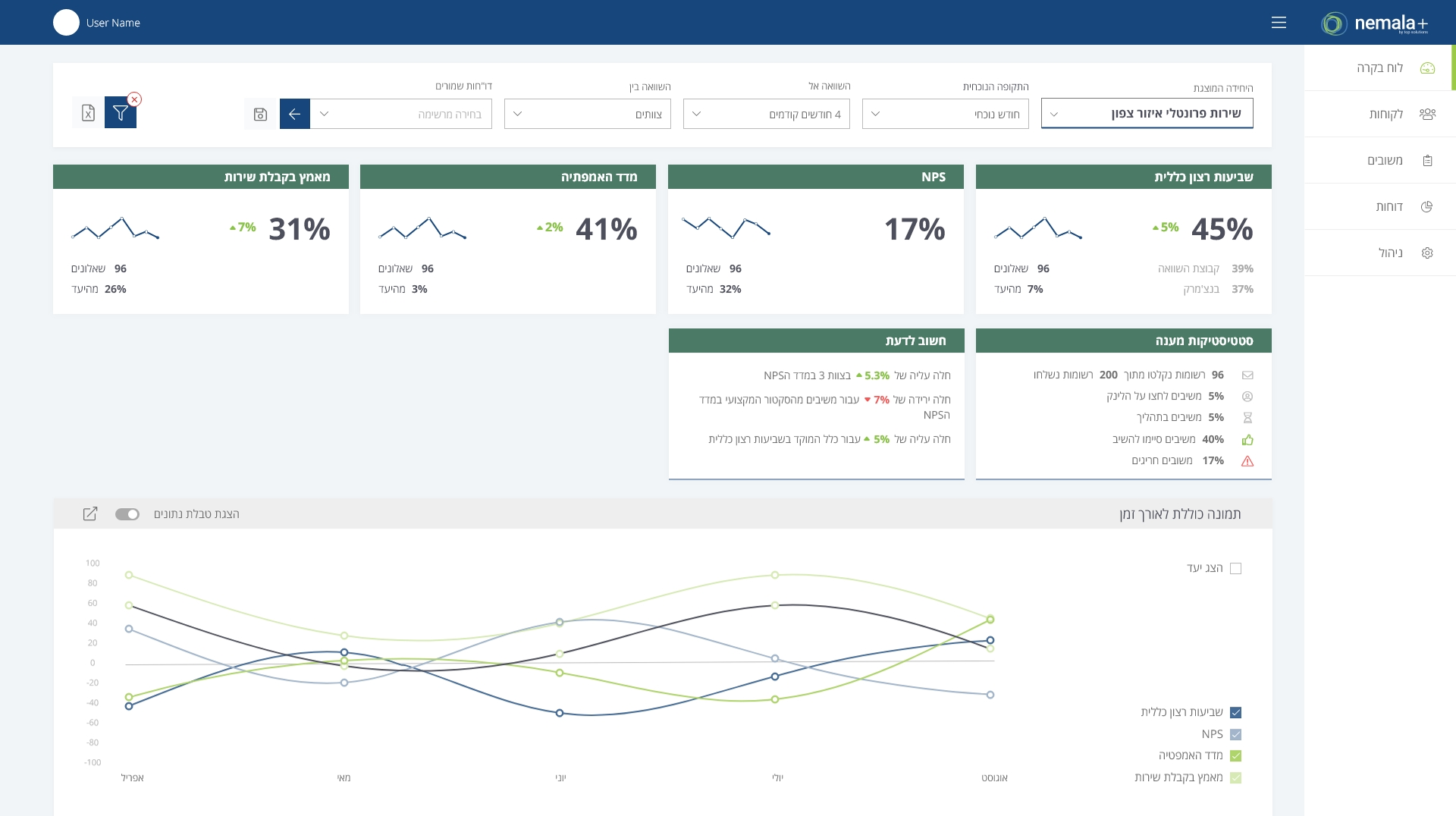This screenshot has height=816, width=1456.
Task: Click the סטטיסטיקות מענה panel header
Action: click(x=1124, y=341)
